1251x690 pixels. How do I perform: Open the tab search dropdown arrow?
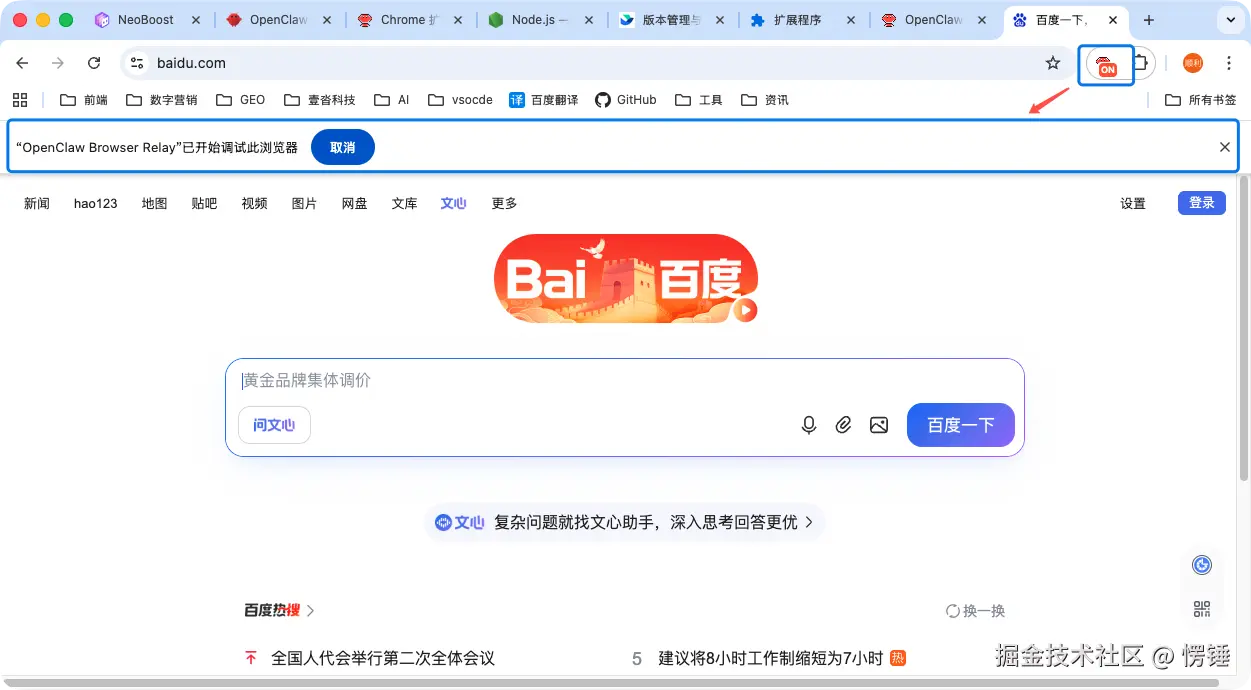[1229, 20]
